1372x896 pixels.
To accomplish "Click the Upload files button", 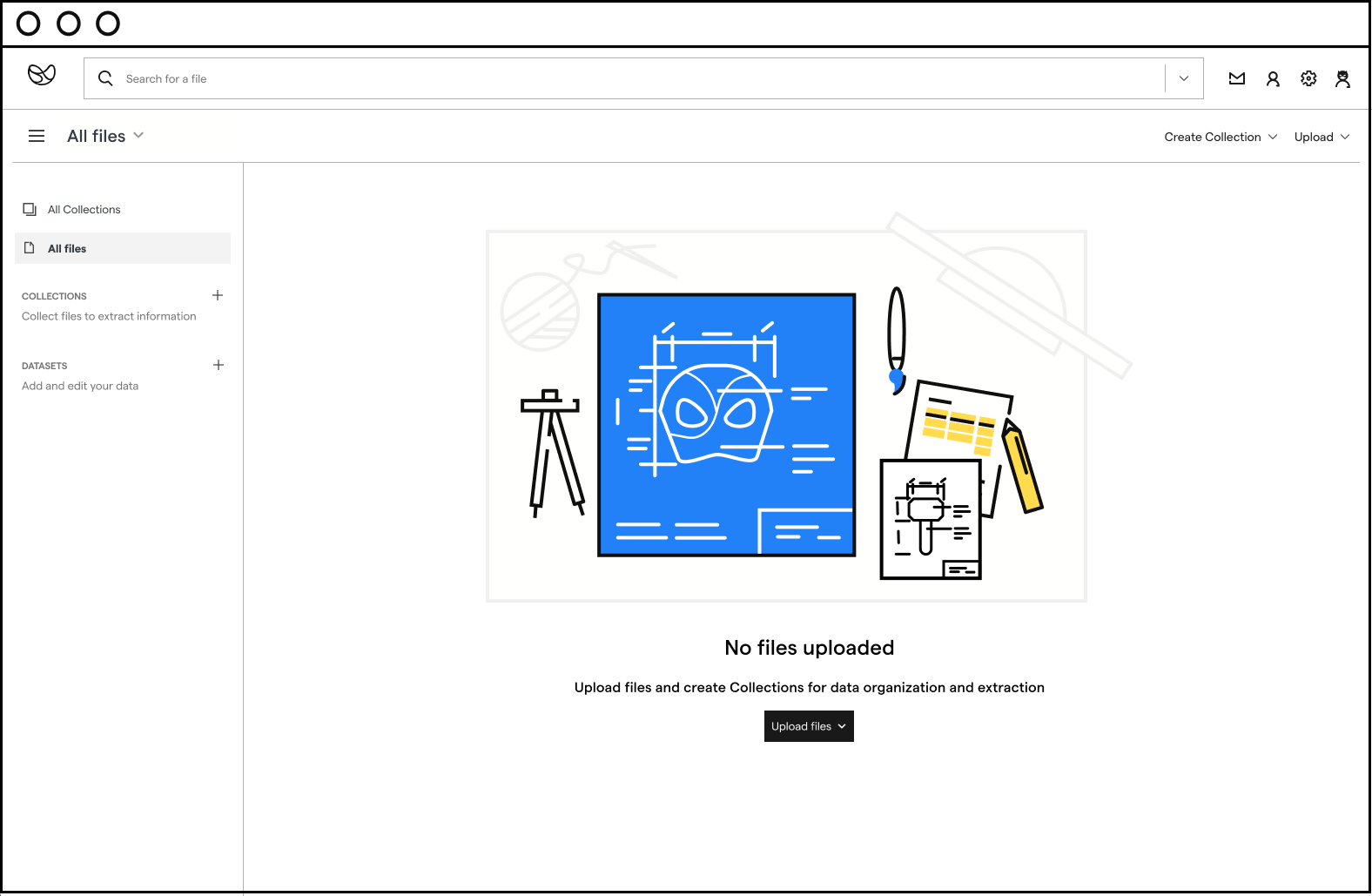I will coord(809,726).
